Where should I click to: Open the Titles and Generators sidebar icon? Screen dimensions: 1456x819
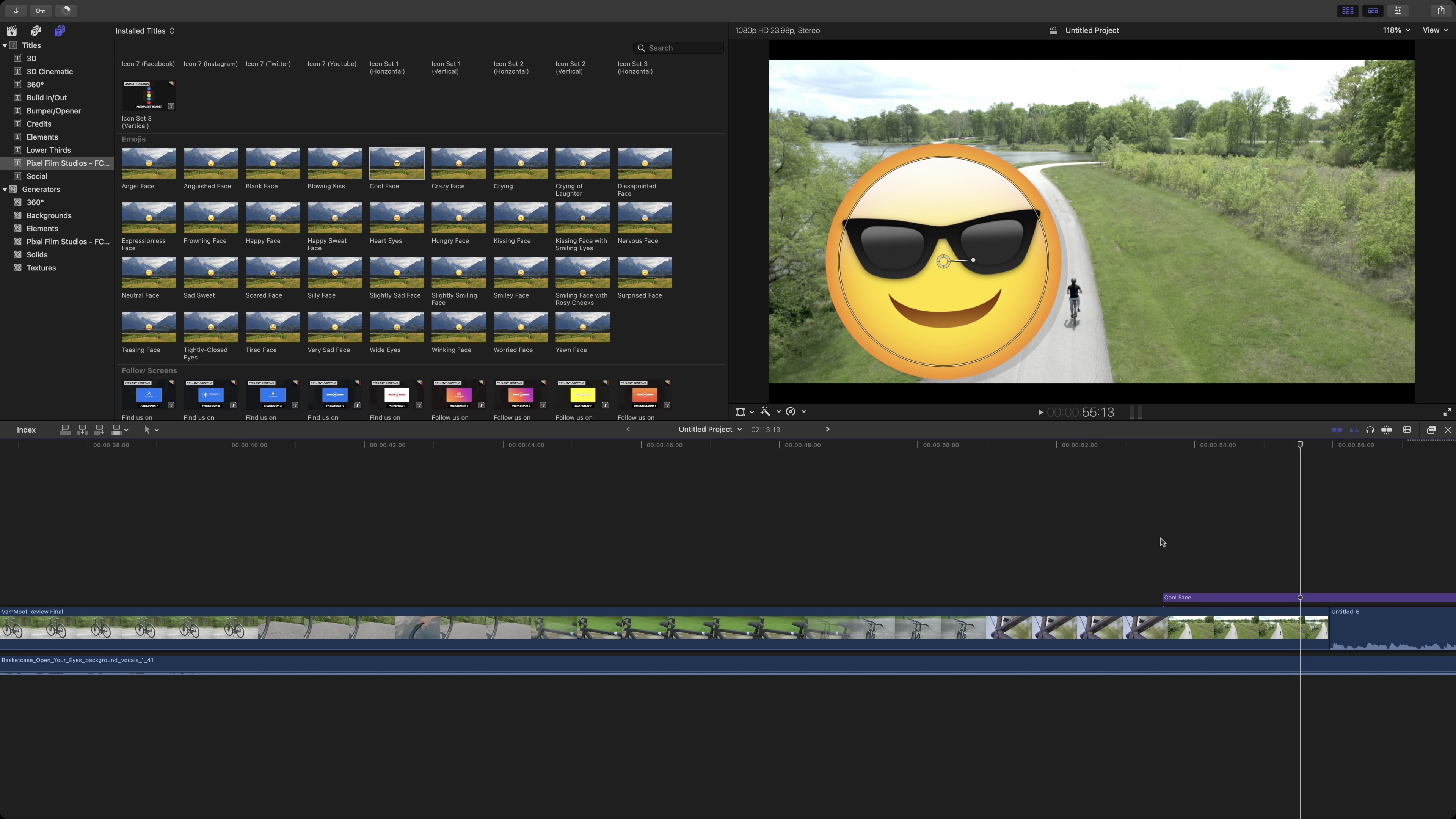pos(60,30)
